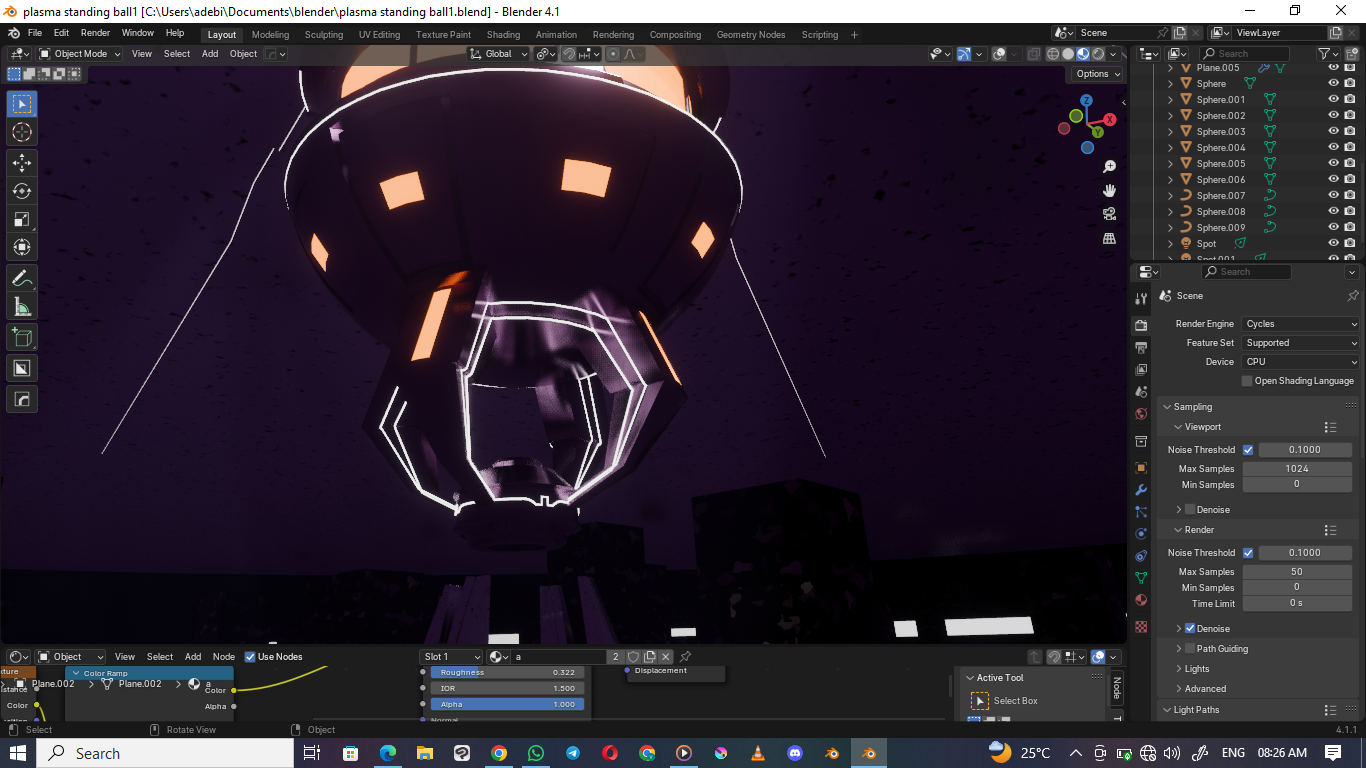The width and height of the screenshot is (1366, 768).
Task: Select the Move tool
Action: click(x=22, y=162)
